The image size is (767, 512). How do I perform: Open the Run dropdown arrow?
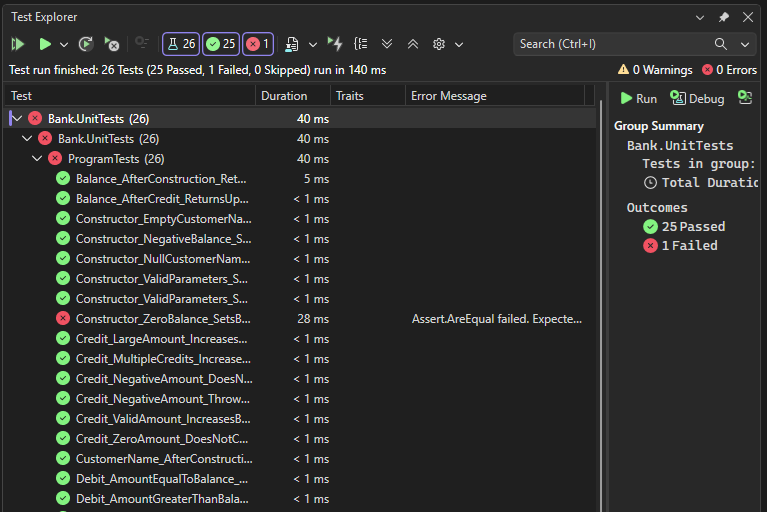point(64,45)
